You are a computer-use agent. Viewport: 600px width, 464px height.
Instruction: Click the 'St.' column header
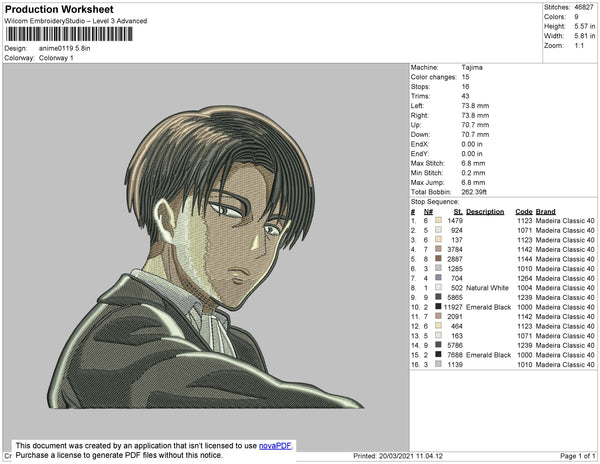coord(458,212)
